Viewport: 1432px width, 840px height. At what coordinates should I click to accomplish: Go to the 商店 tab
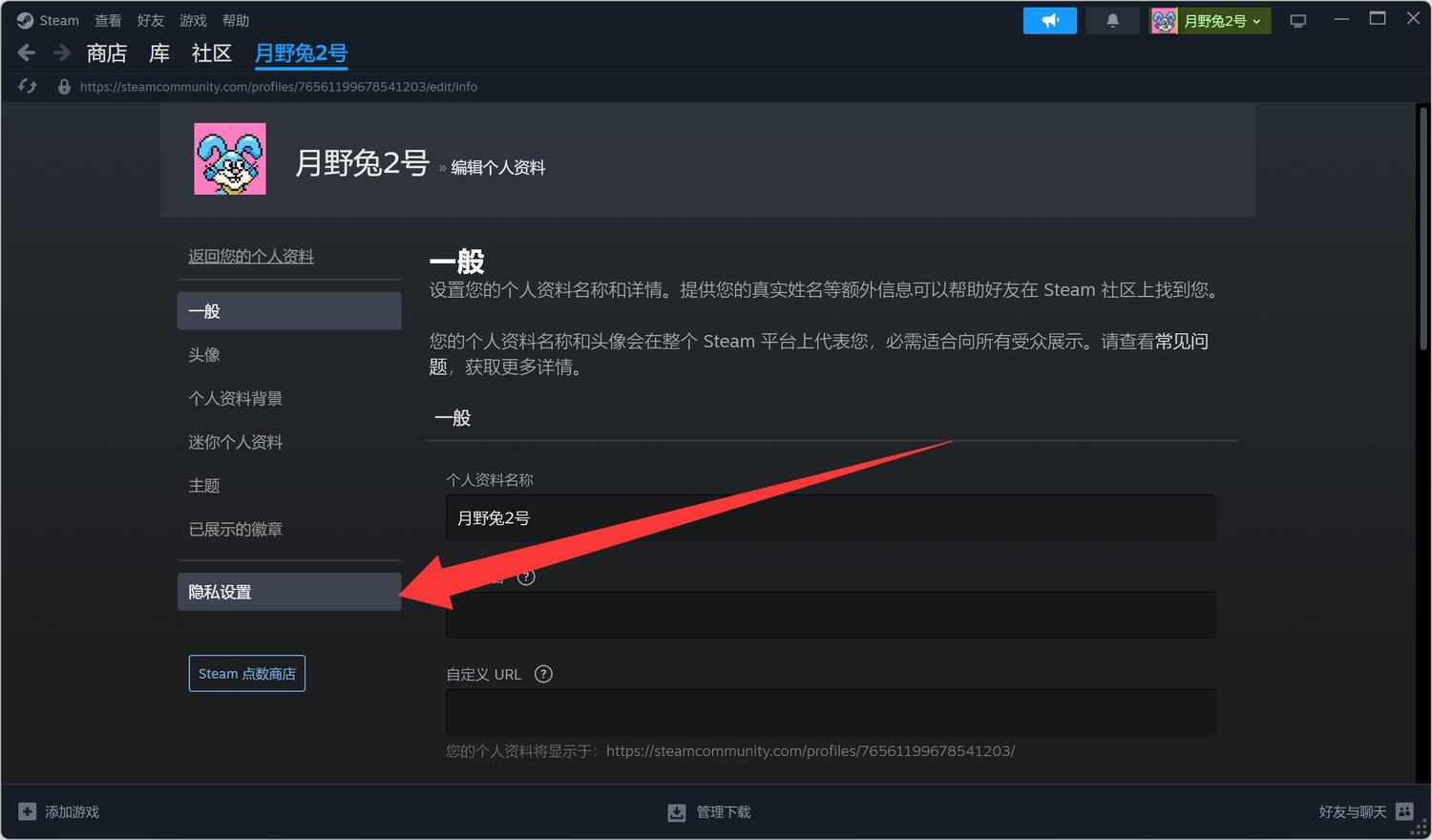pyautogui.click(x=107, y=53)
